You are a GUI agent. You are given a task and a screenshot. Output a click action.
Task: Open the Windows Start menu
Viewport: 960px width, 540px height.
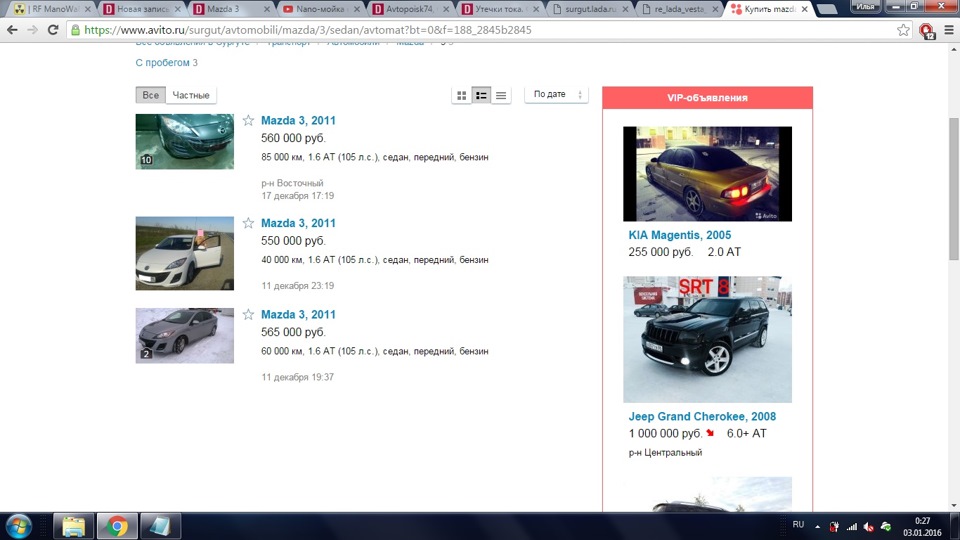(18, 527)
